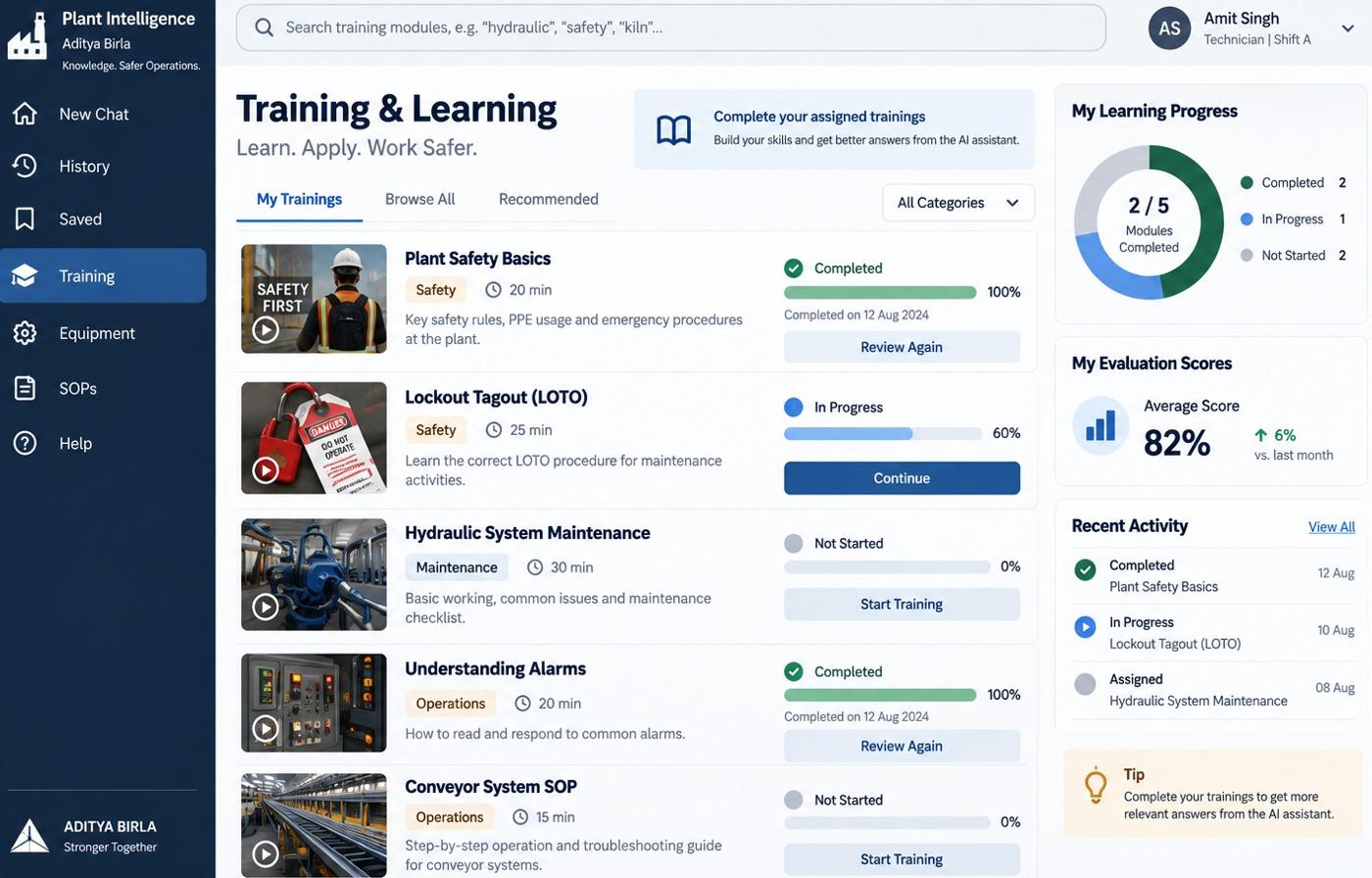1372x878 pixels.
Task: Click the Aditya Birla logo at the sidebar bottom
Action: click(29, 836)
